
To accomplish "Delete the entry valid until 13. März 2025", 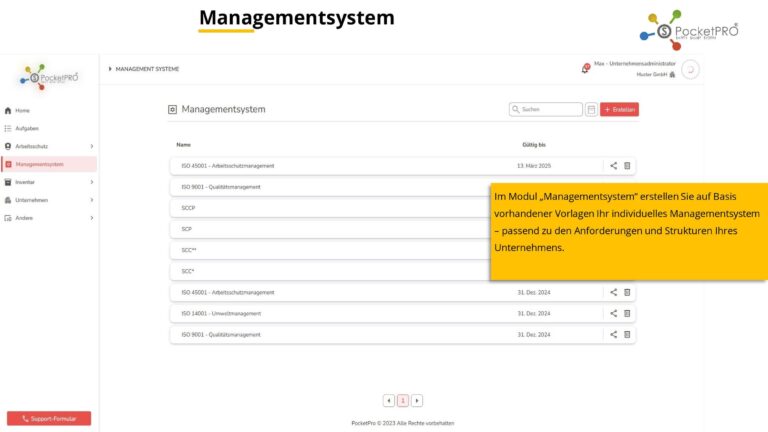I will 628,165.
